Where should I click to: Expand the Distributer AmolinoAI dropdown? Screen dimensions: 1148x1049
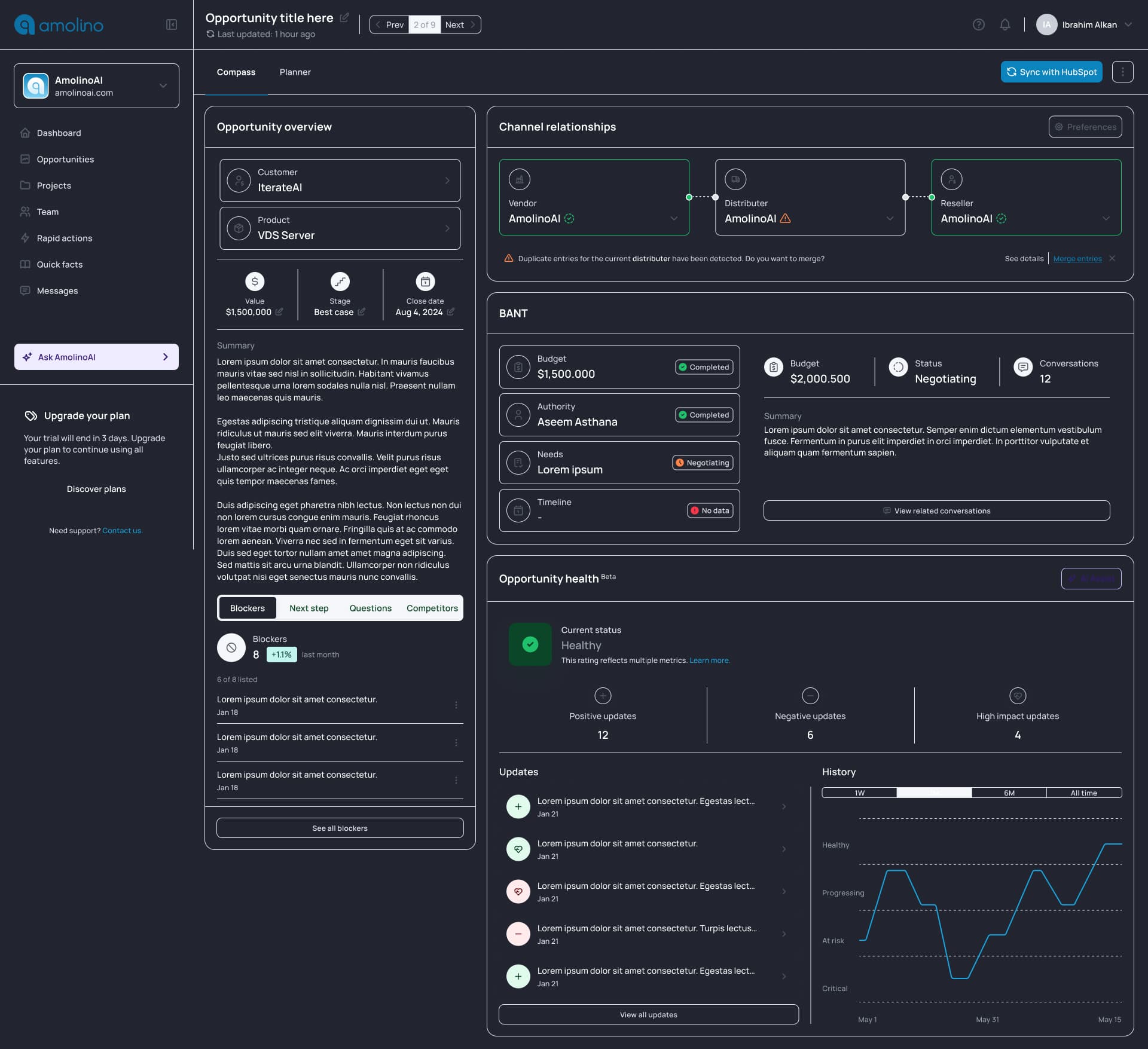[x=890, y=219]
